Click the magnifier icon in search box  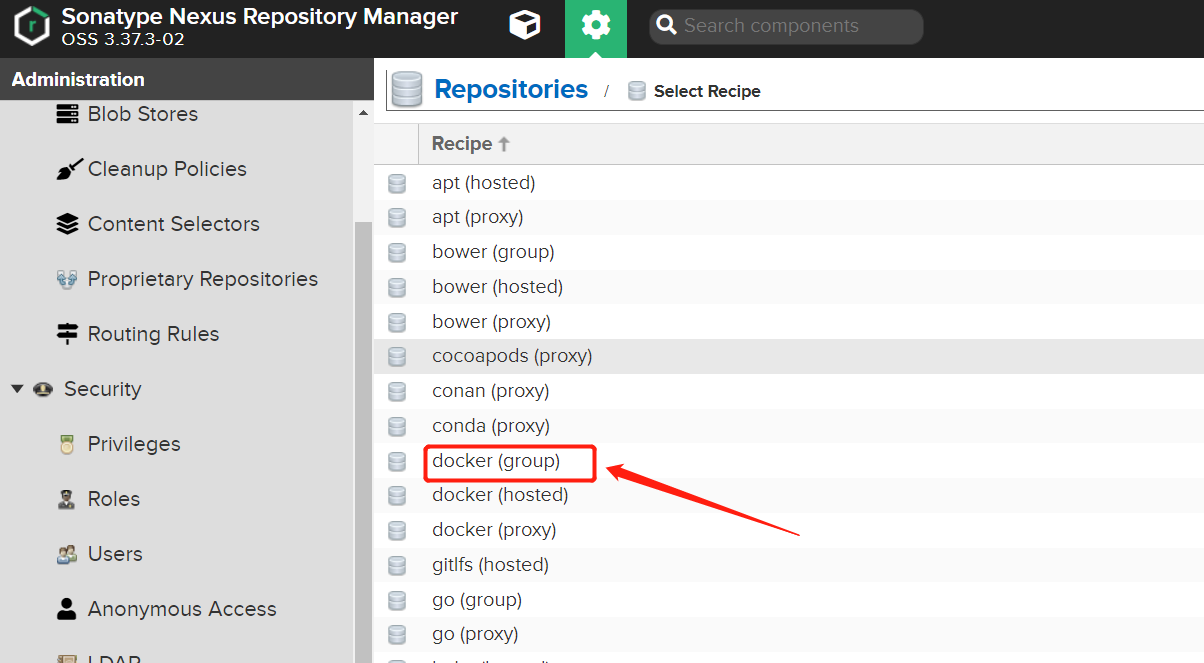667,27
